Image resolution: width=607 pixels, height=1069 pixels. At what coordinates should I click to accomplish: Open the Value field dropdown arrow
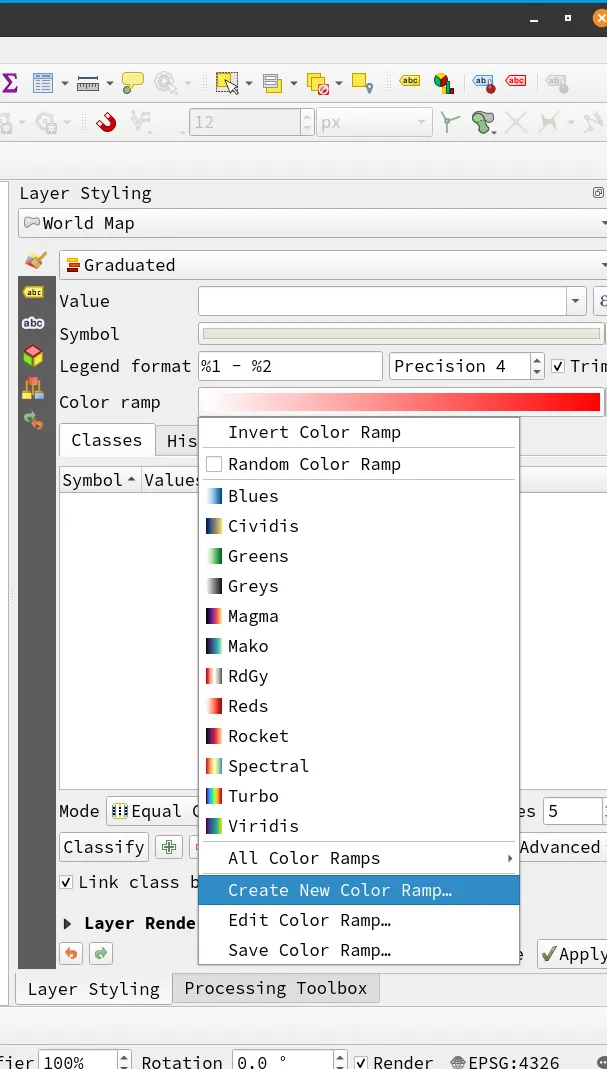coord(576,301)
